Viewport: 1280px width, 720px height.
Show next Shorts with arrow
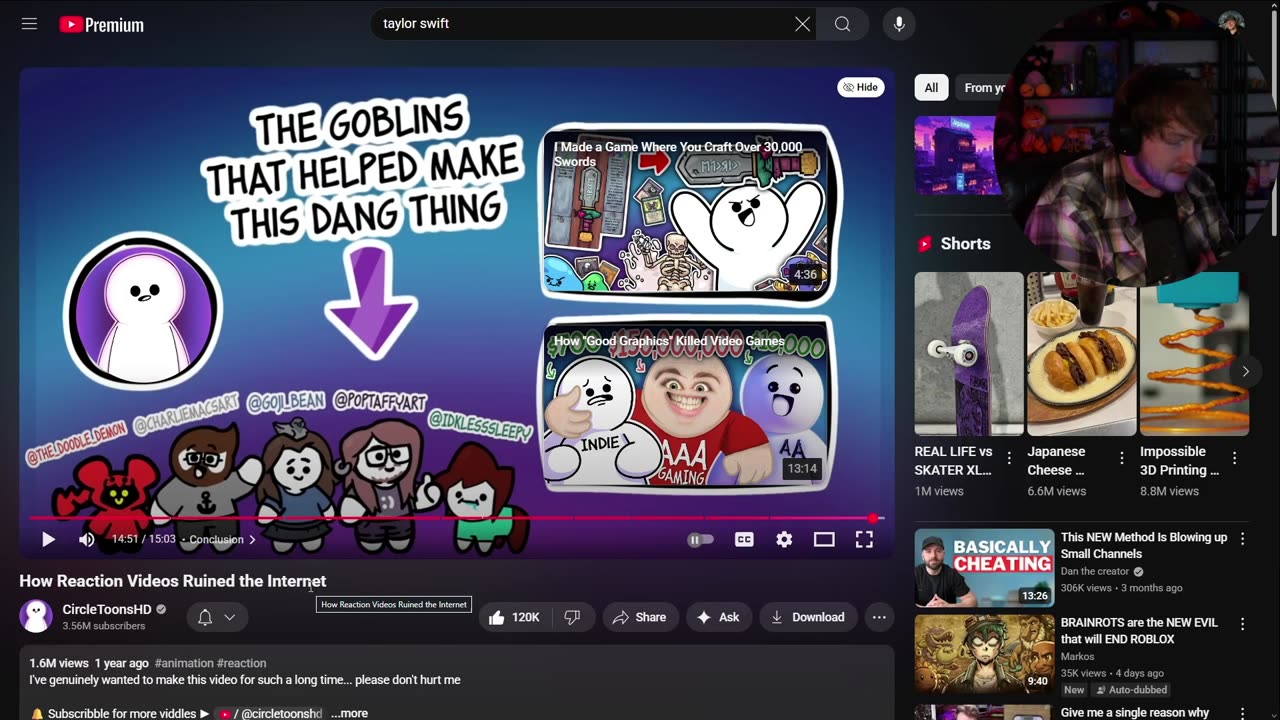(x=1245, y=371)
